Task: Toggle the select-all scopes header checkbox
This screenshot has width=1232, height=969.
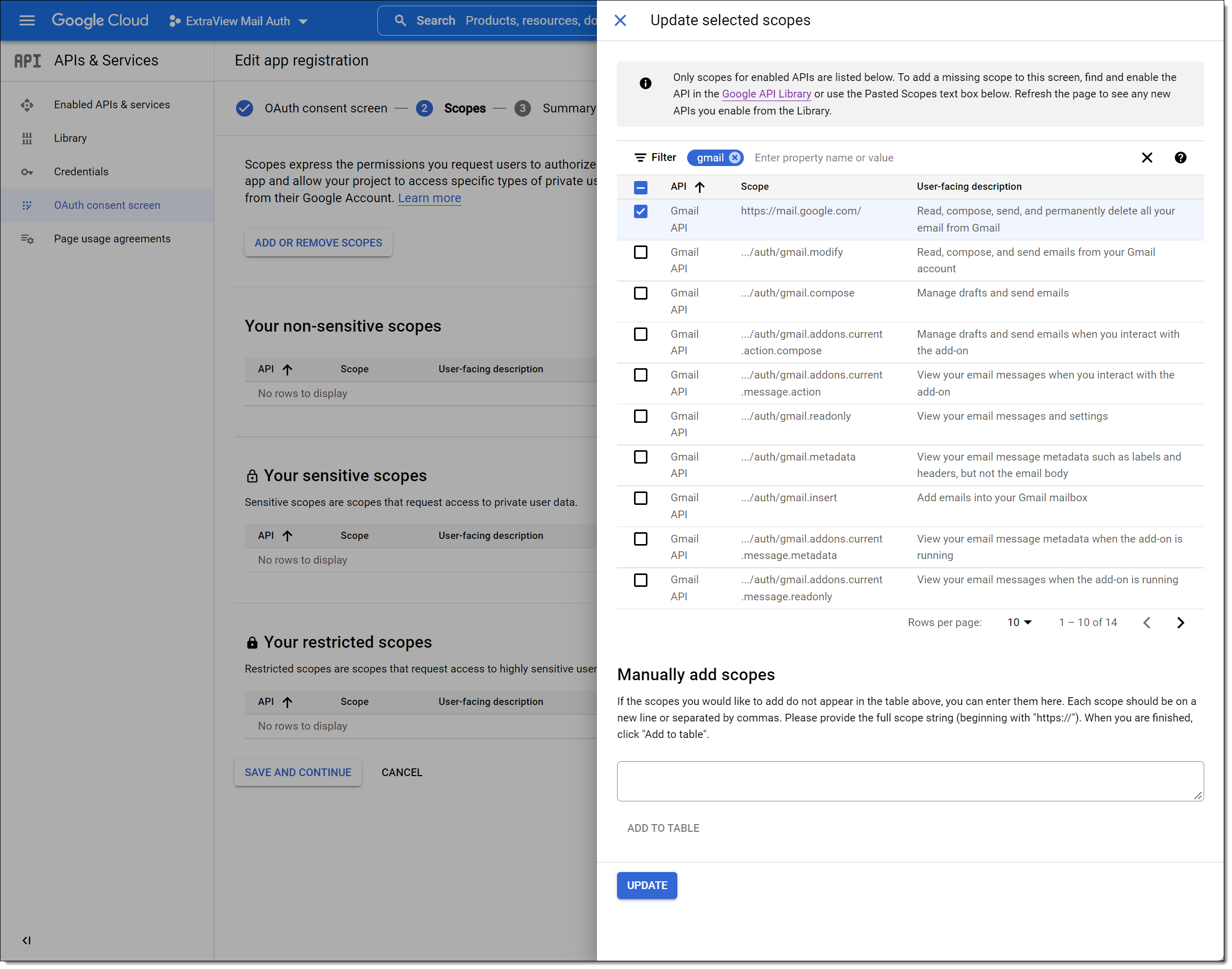Action: tap(641, 187)
